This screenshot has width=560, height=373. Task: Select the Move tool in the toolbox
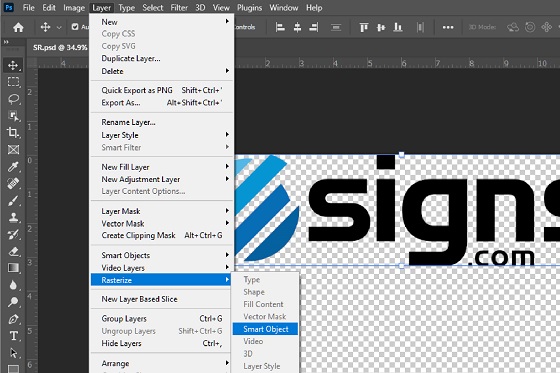pyautogui.click(x=13, y=65)
